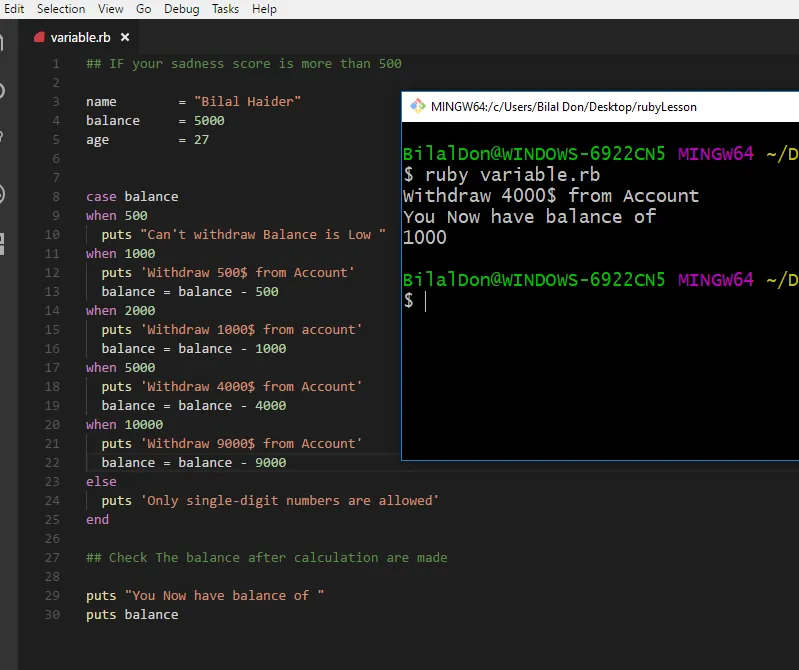Click the 'when 5000' line
Image resolution: width=799 pixels, height=670 pixels.
pos(121,368)
